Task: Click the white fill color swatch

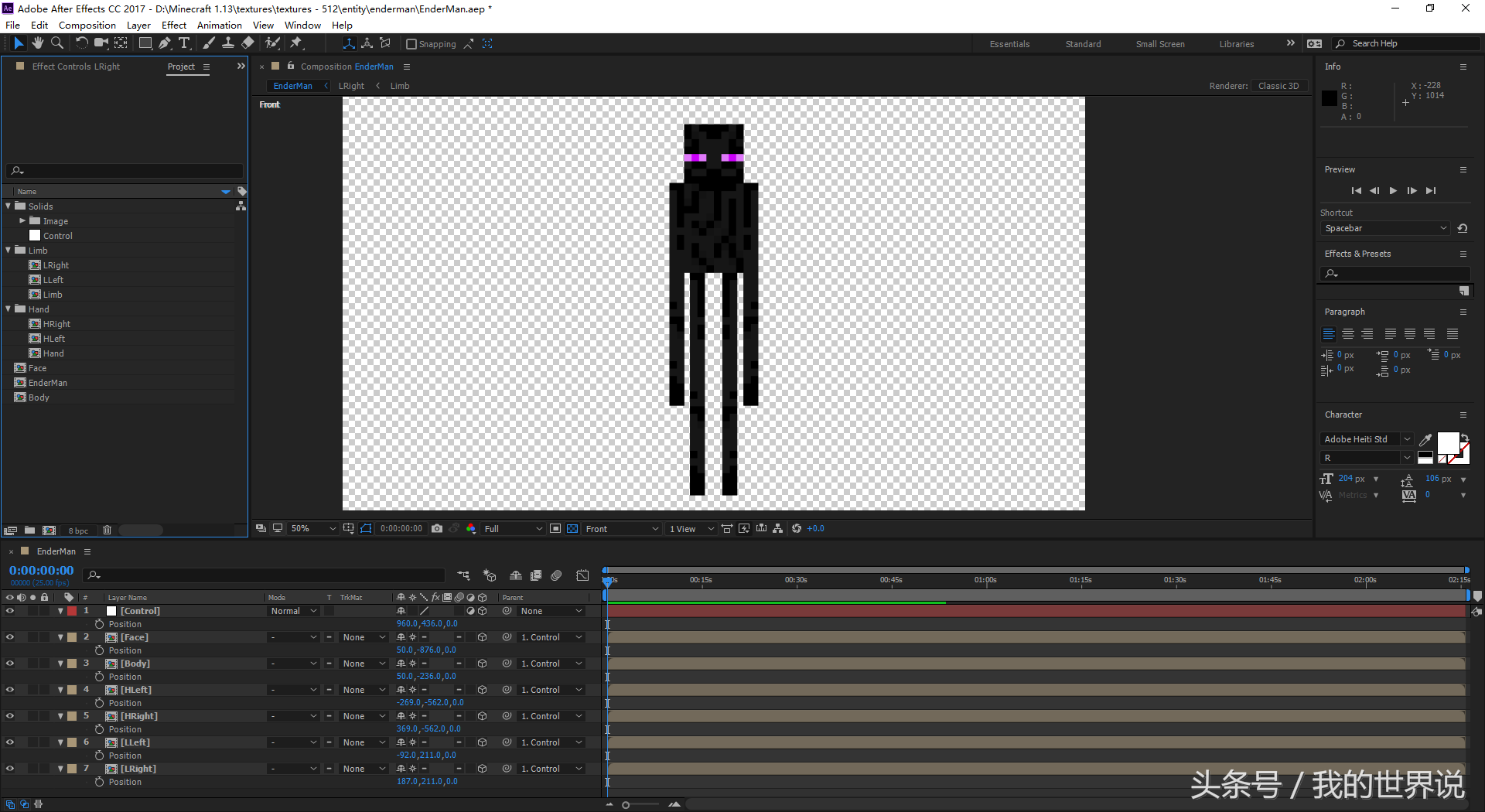Action: click(x=1447, y=442)
